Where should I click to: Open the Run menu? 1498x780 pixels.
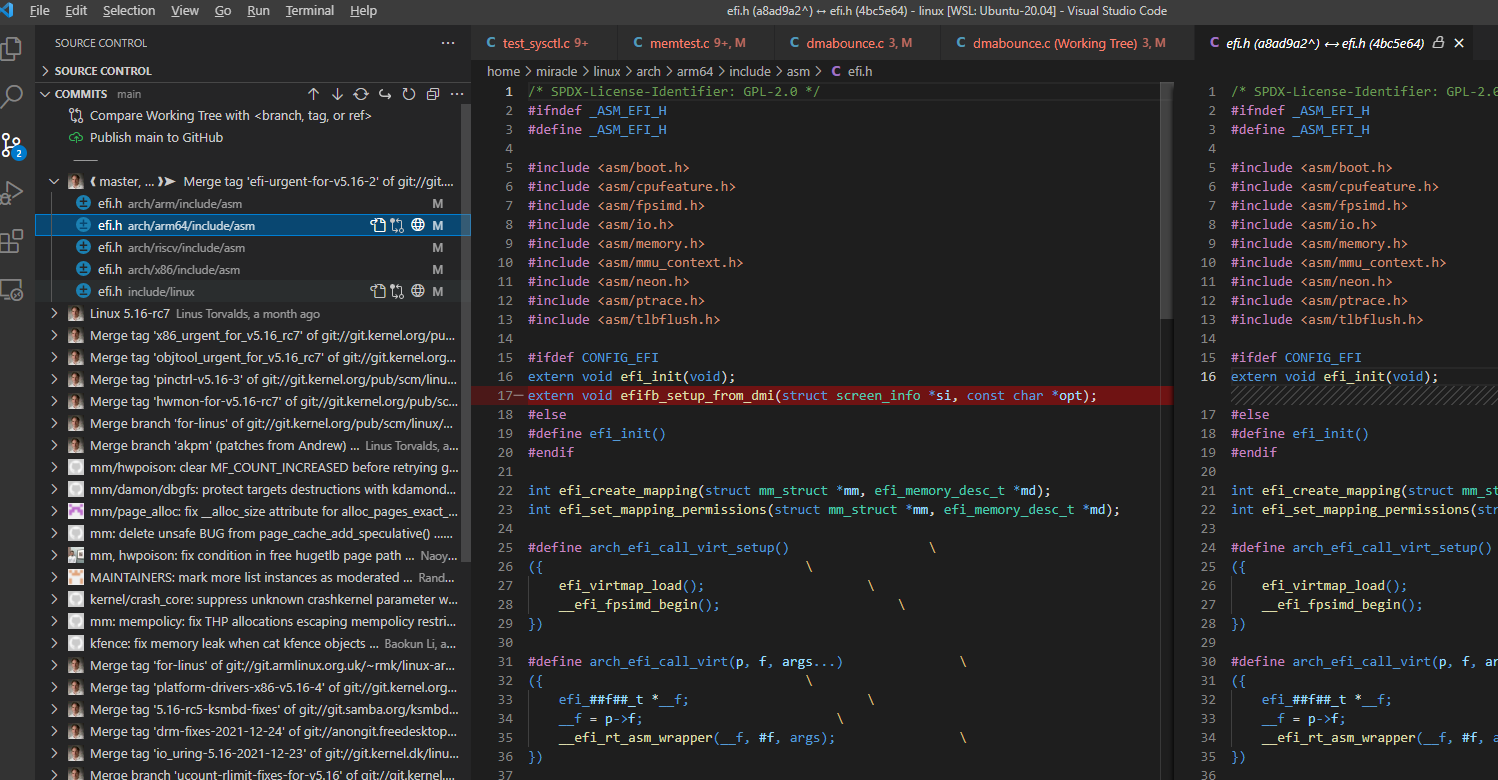(x=258, y=11)
